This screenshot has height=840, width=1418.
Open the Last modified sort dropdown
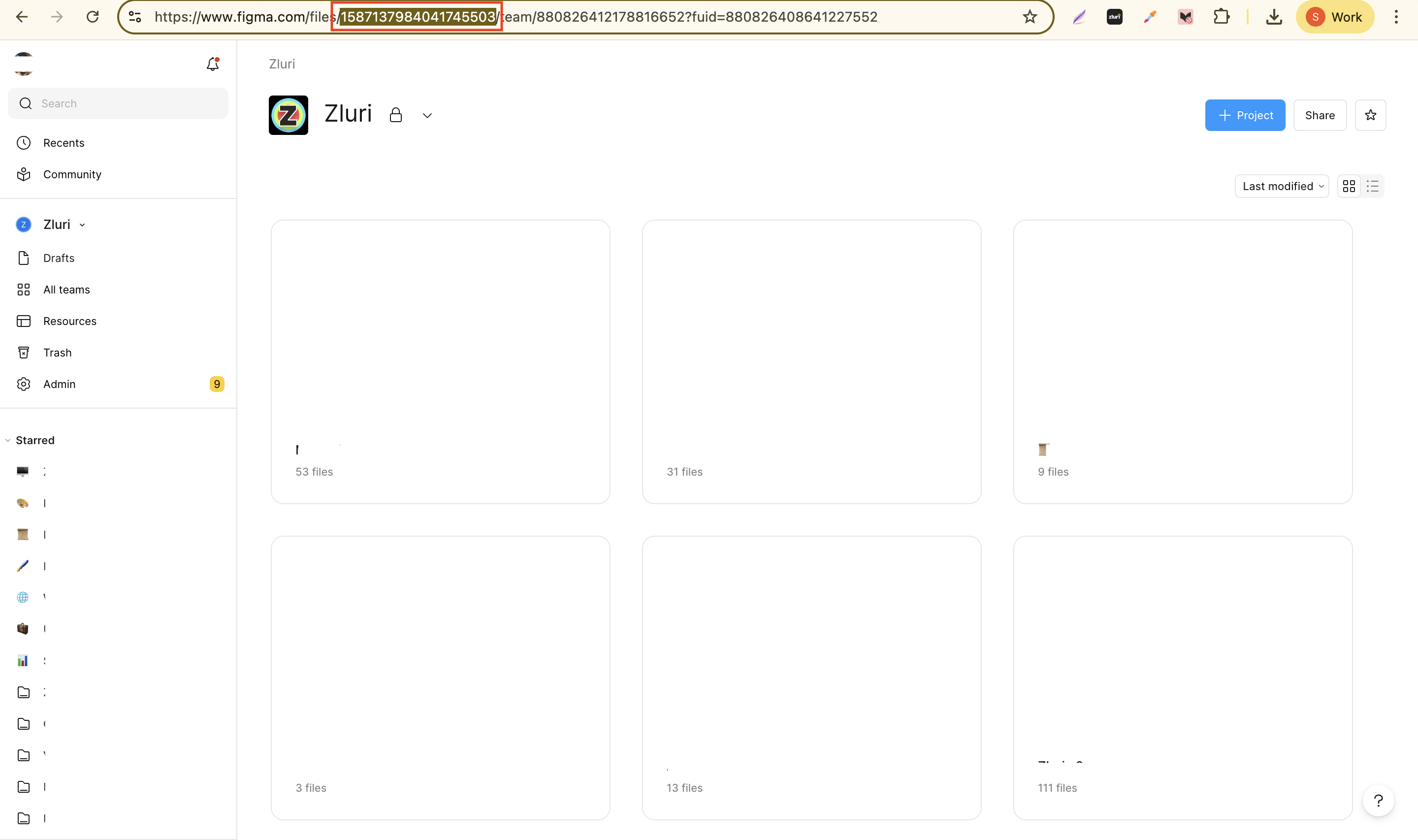click(x=1282, y=186)
